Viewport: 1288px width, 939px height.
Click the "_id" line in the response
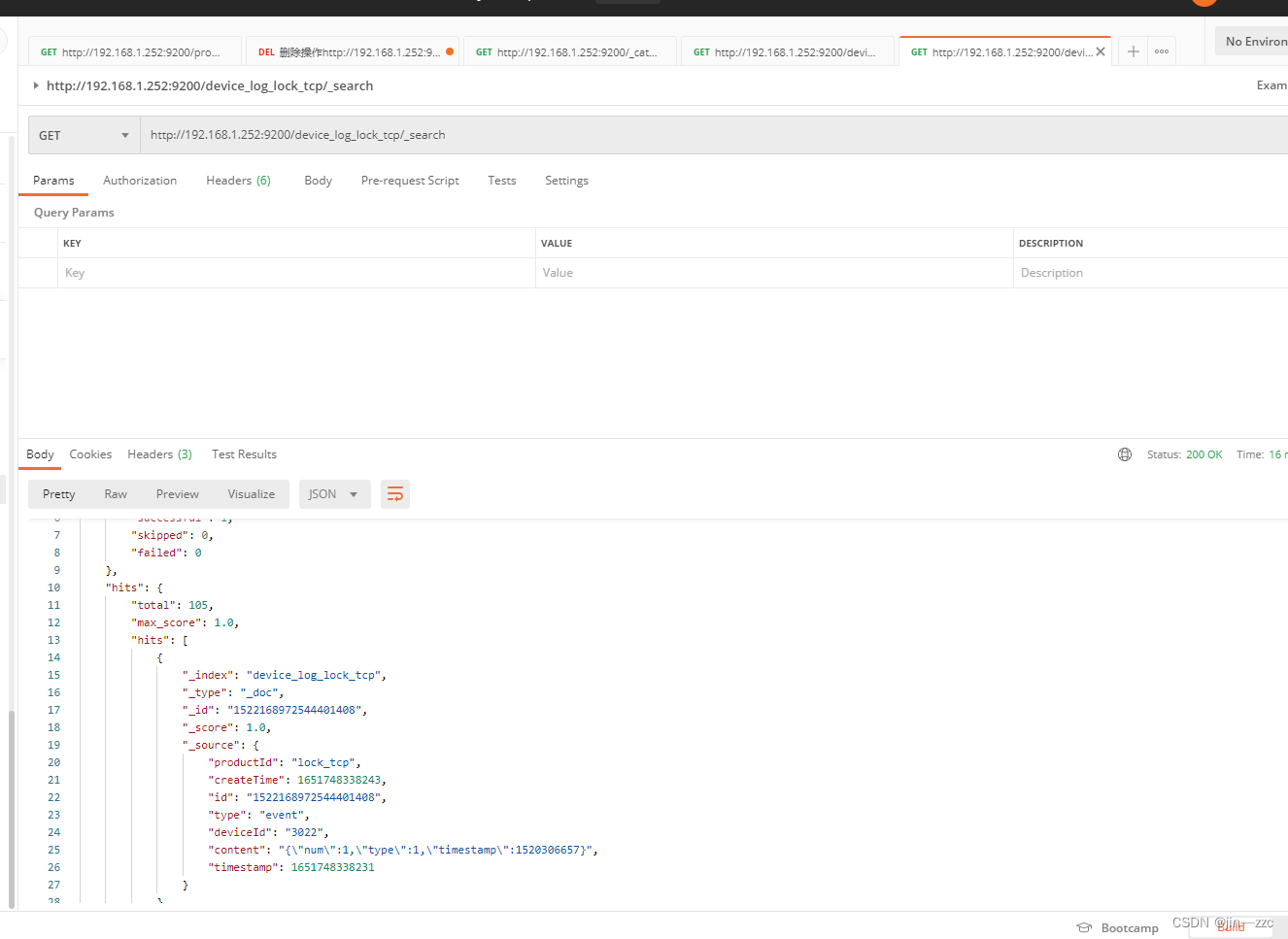click(x=275, y=710)
